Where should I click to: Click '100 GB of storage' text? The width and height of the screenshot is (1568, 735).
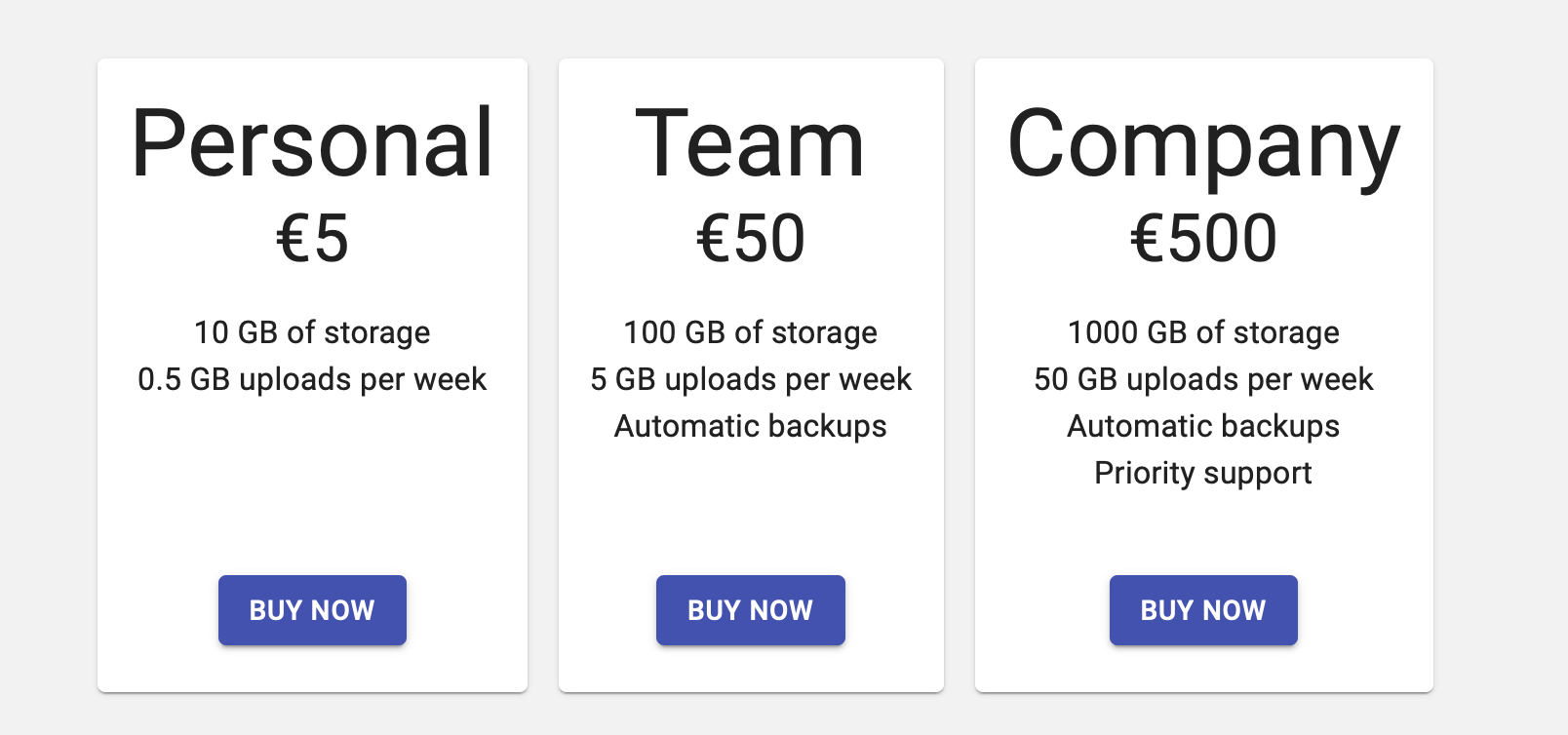point(750,332)
